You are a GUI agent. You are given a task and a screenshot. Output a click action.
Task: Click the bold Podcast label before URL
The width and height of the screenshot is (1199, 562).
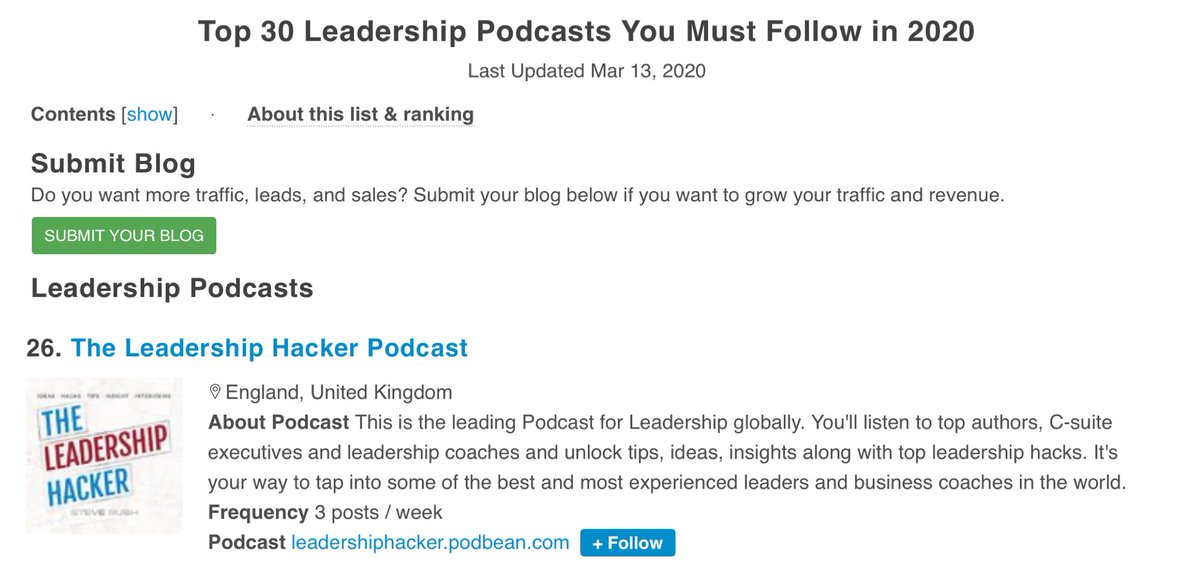pos(246,543)
